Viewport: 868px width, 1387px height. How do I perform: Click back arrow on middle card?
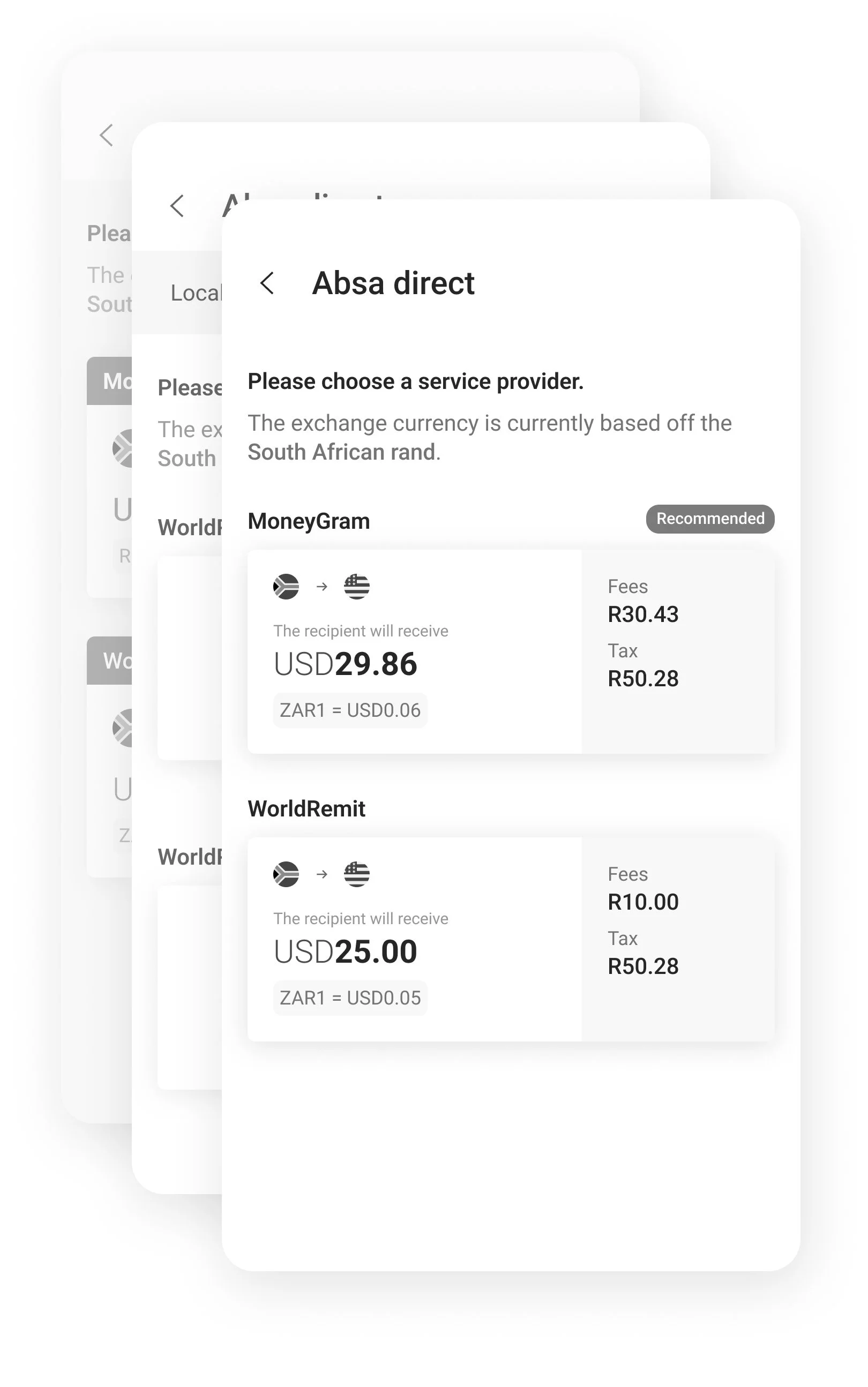[x=177, y=206]
